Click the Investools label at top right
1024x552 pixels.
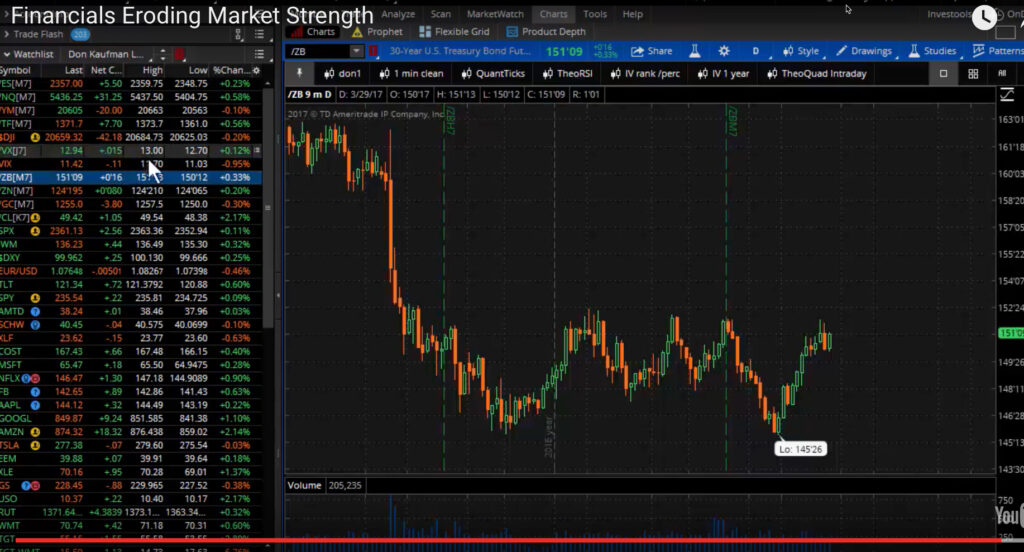[949, 14]
